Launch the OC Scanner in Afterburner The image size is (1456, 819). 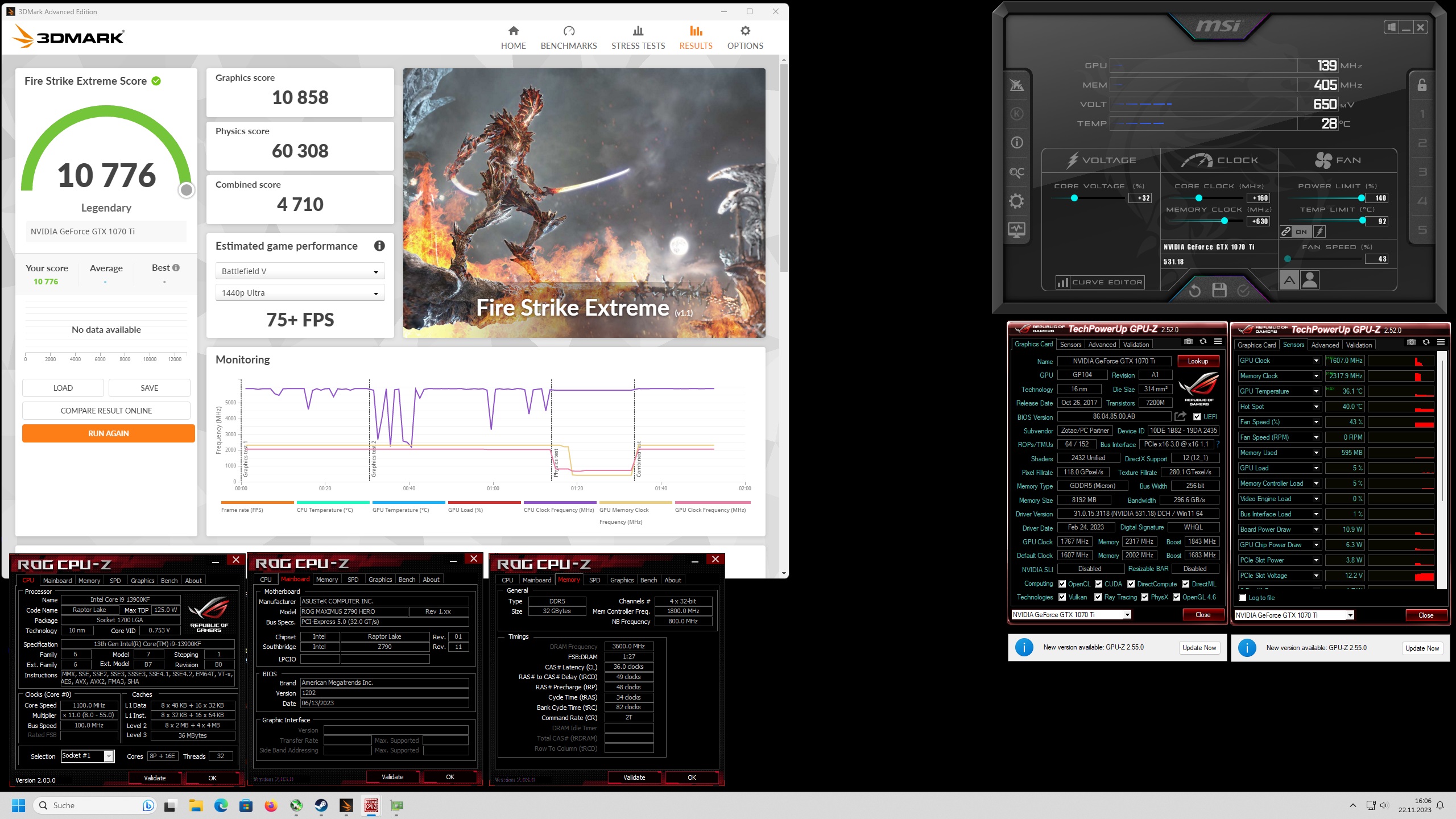tap(1016, 172)
